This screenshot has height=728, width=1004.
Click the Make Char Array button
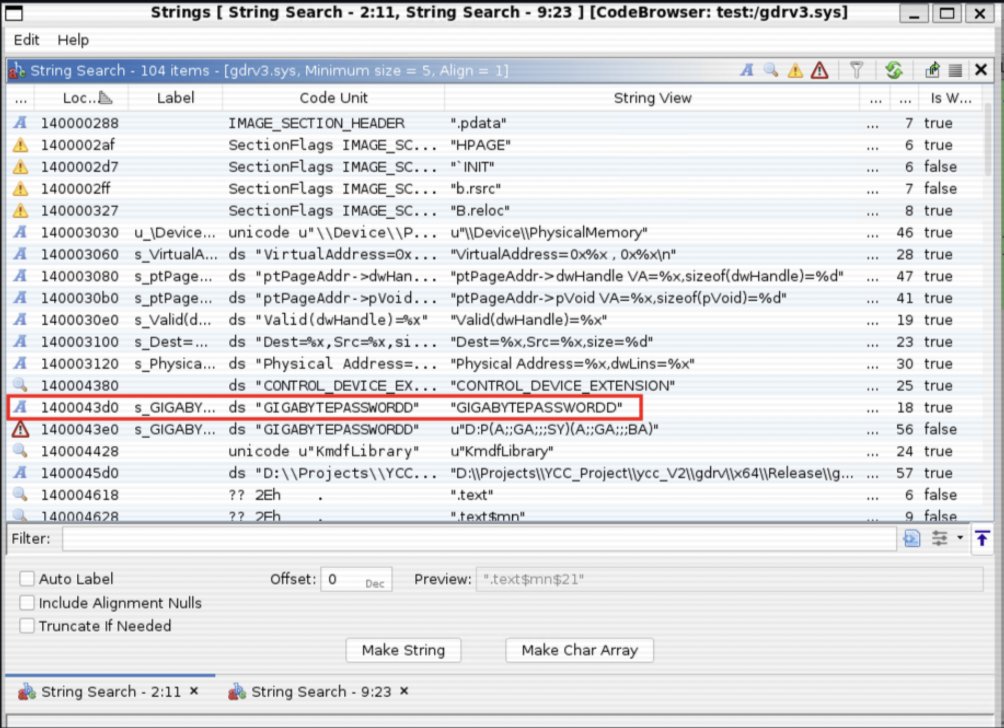click(579, 650)
